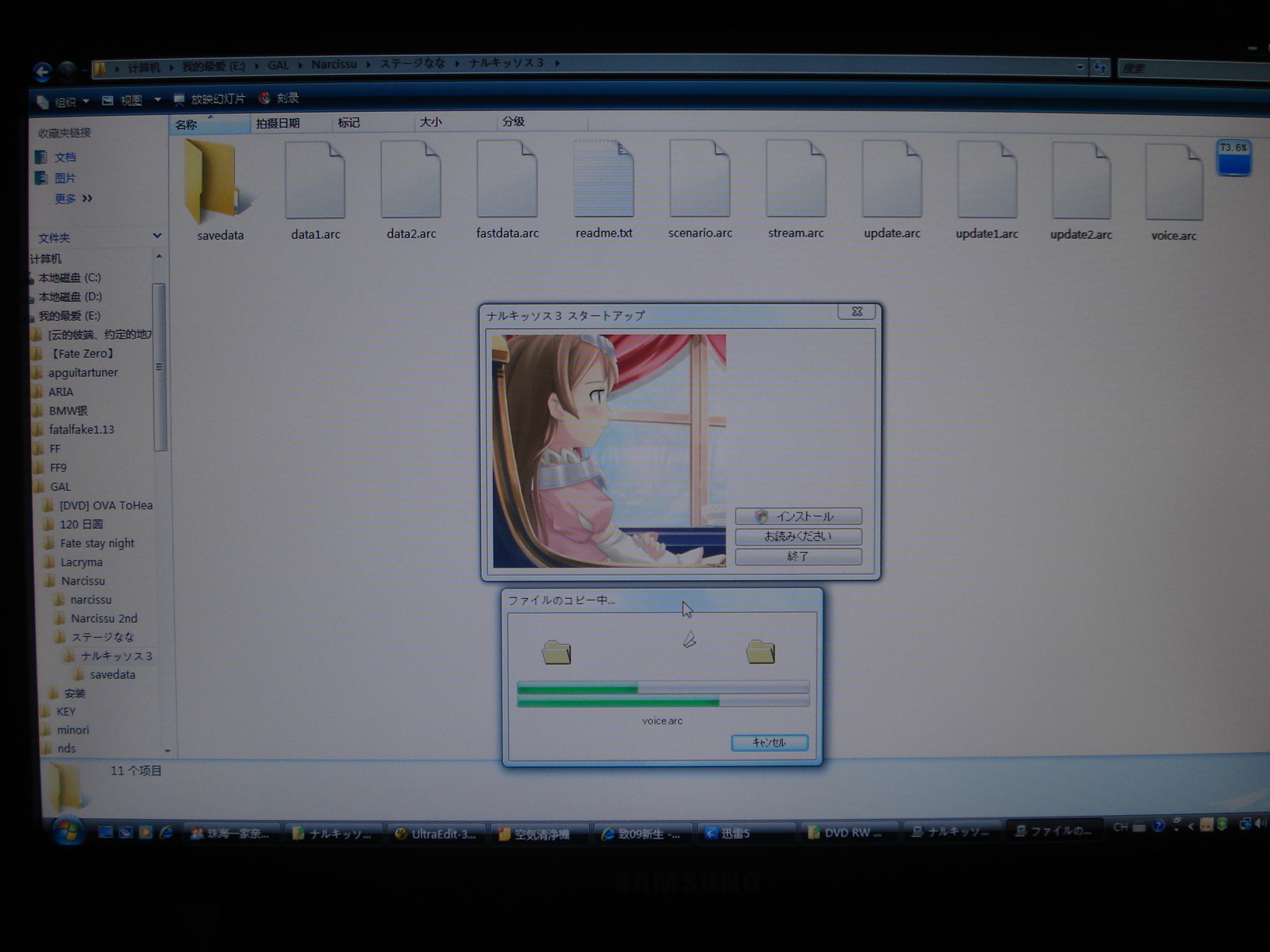Switch to DVD RW taskbar button
The height and width of the screenshot is (952, 1270).
[850, 833]
